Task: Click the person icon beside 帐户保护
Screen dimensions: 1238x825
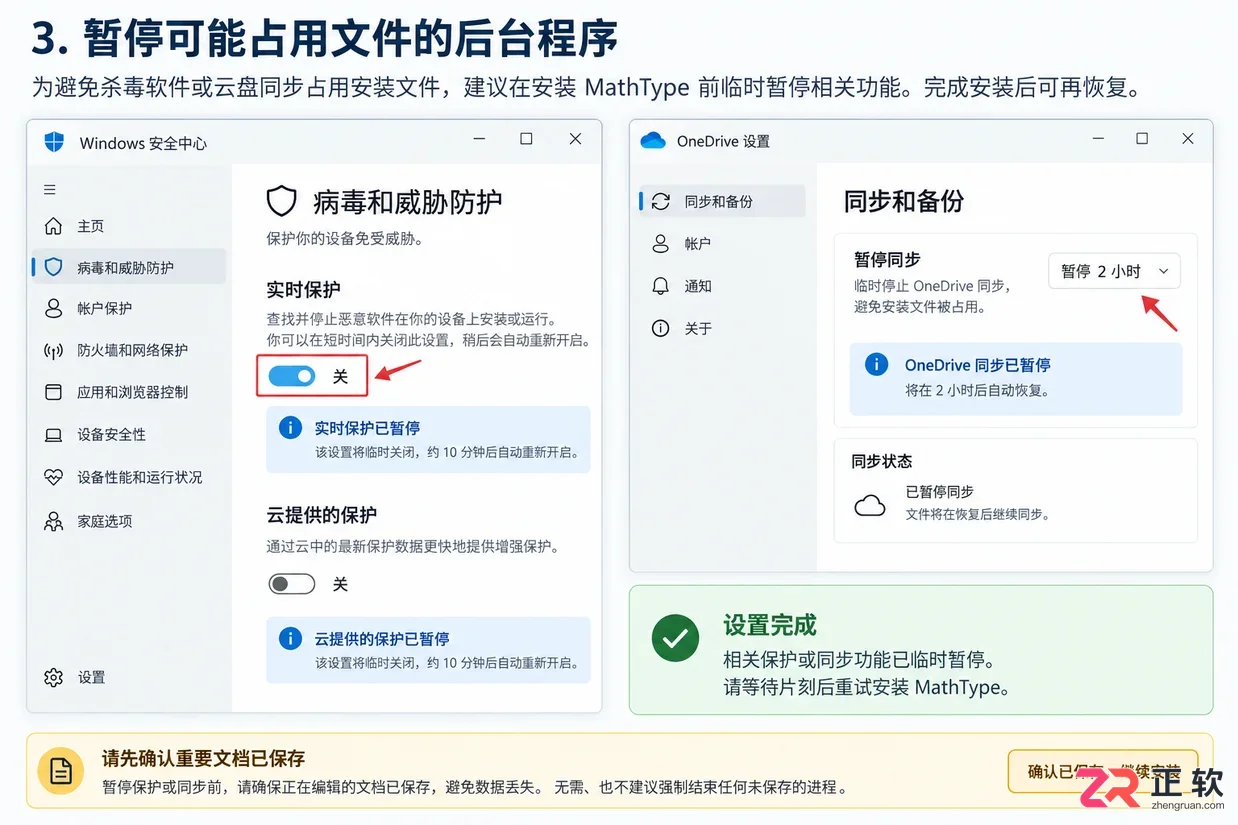Action: (54, 308)
